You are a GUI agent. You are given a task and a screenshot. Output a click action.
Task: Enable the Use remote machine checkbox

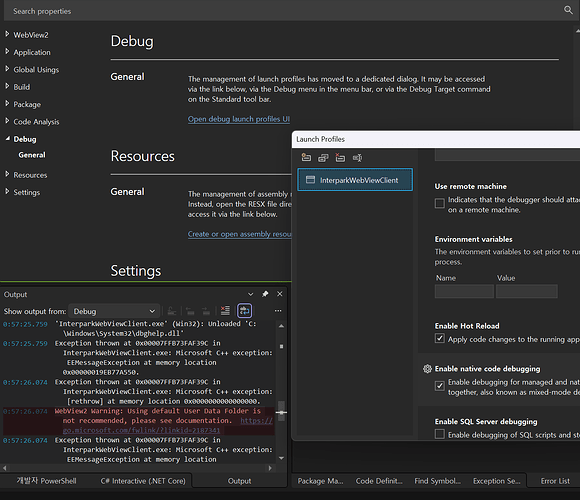click(x=439, y=203)
